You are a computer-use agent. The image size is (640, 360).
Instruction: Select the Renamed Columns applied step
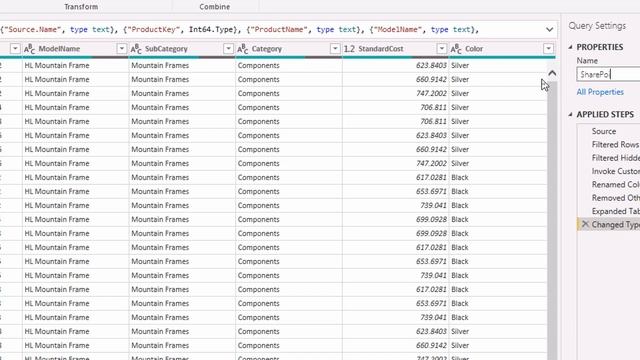[616, 184]
